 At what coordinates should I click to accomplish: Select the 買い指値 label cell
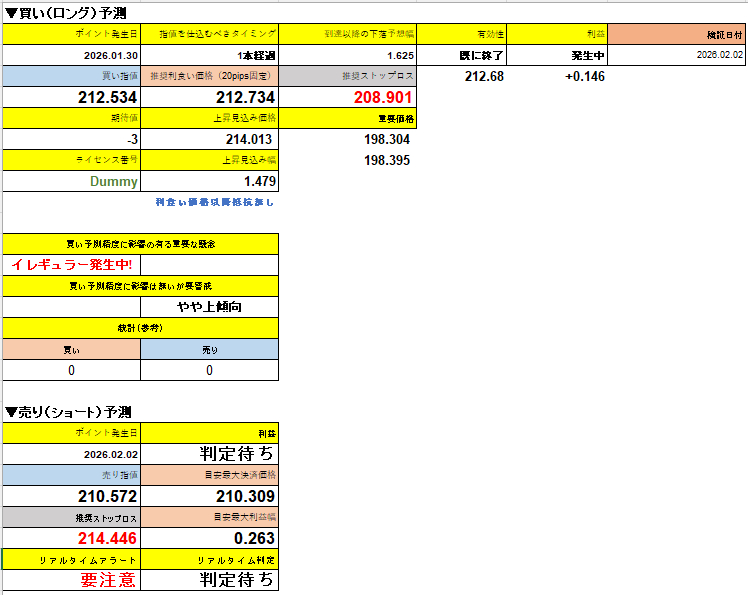[x=72, y=76]
